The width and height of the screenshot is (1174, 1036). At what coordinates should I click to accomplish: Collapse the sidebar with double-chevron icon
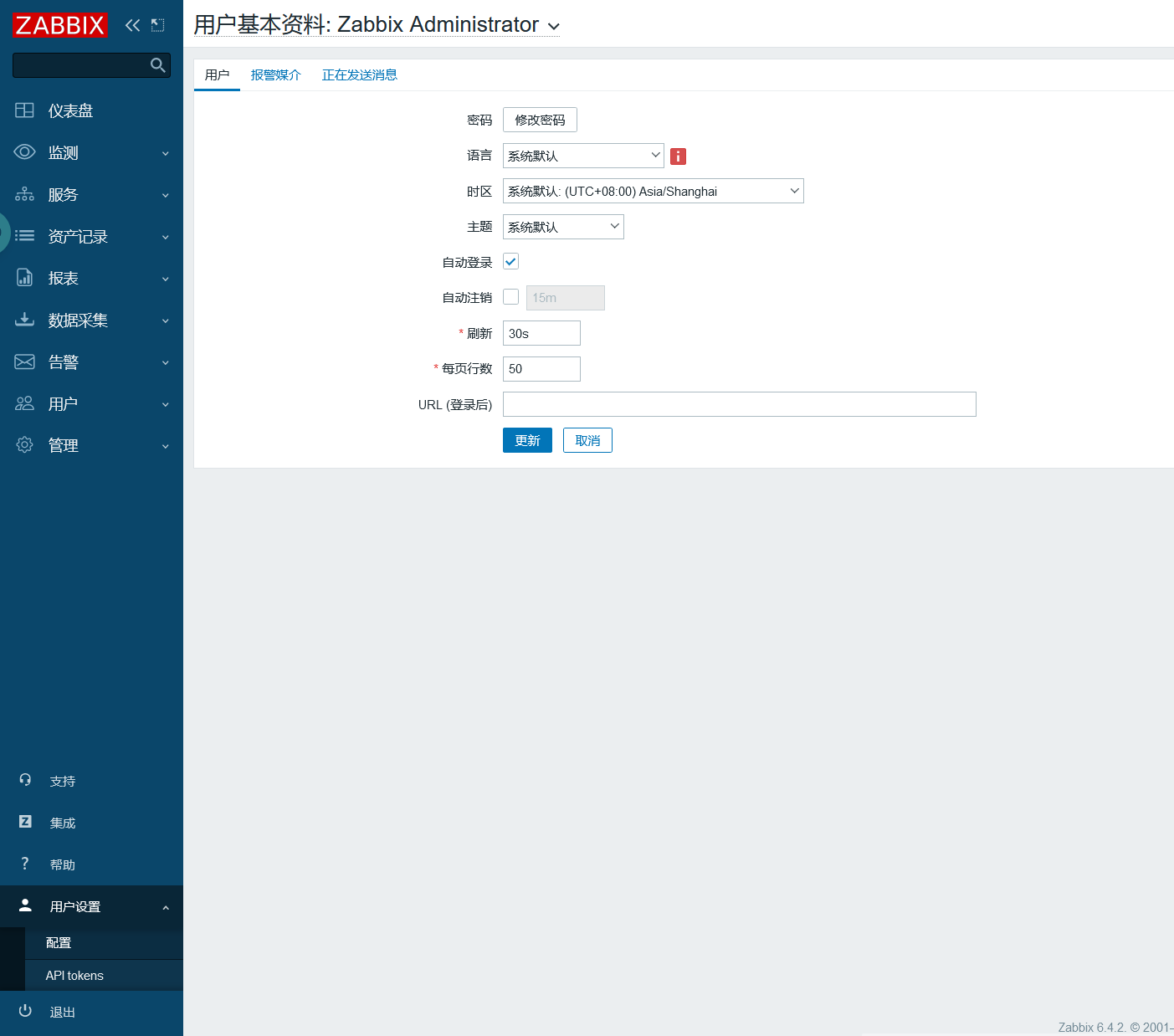[132, 25]
